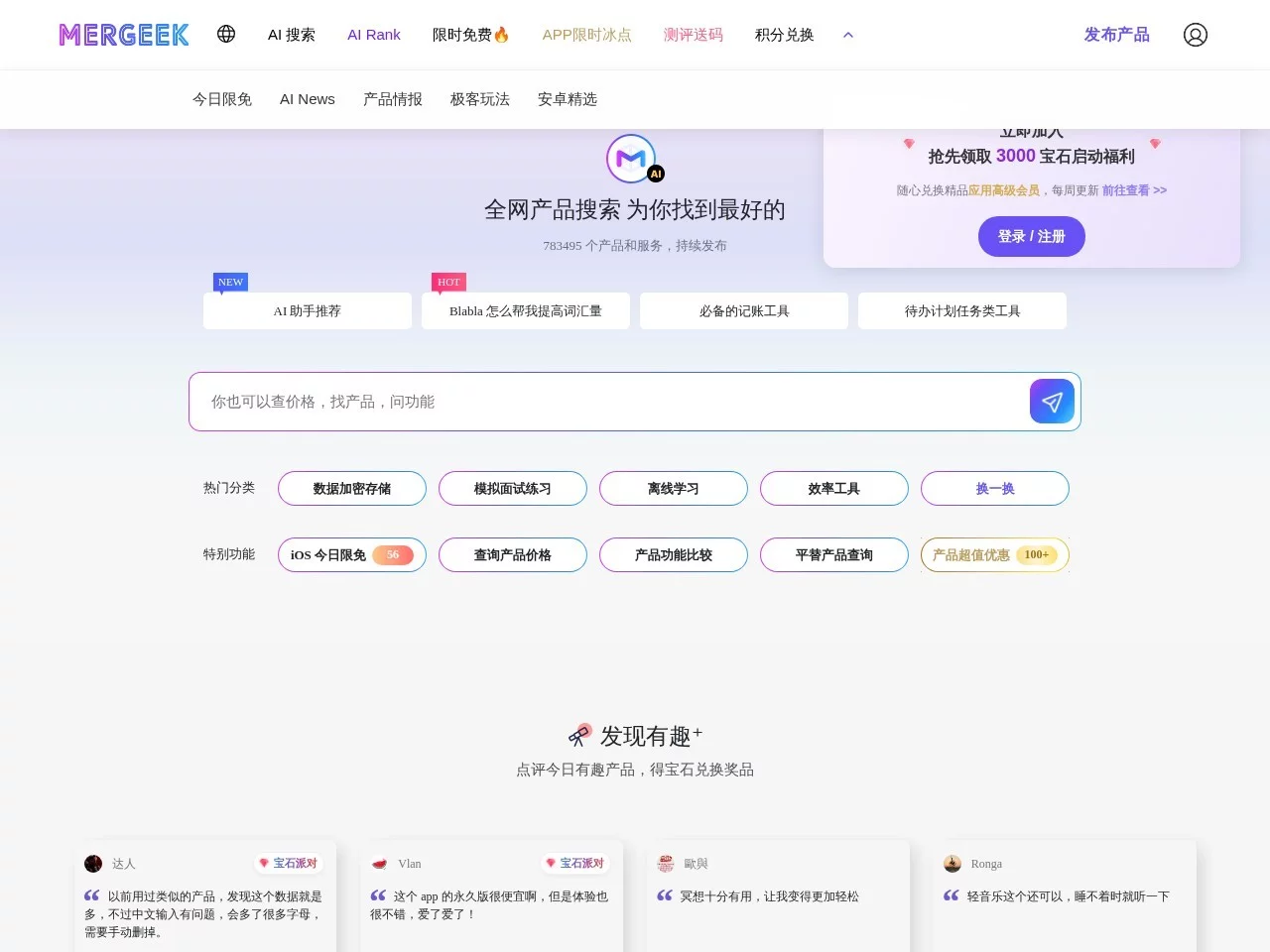1270x952 pixels.
Task: Click the MerGeek AI logo avatar
Action: [x=632, y=159]
